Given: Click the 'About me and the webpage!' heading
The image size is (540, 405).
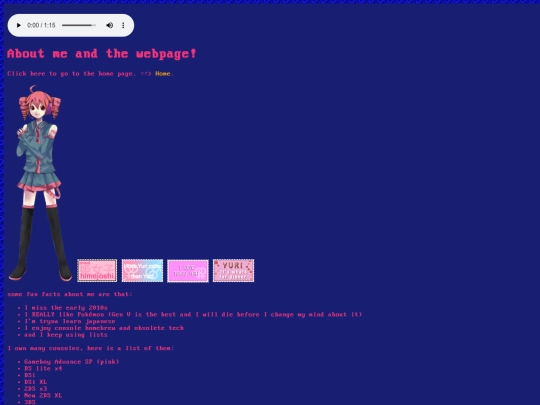Looking at the screenshot, I should point(102,53).
